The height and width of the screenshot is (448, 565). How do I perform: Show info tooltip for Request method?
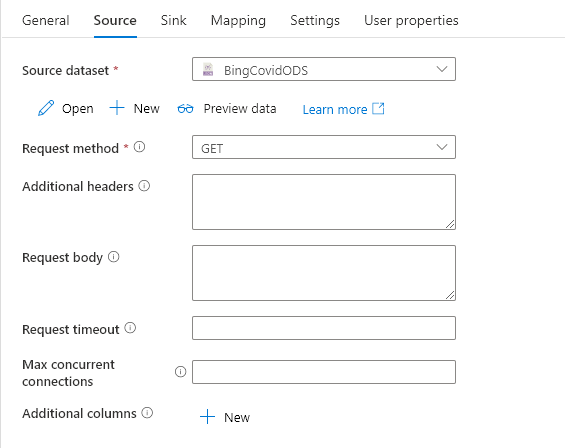139,147
